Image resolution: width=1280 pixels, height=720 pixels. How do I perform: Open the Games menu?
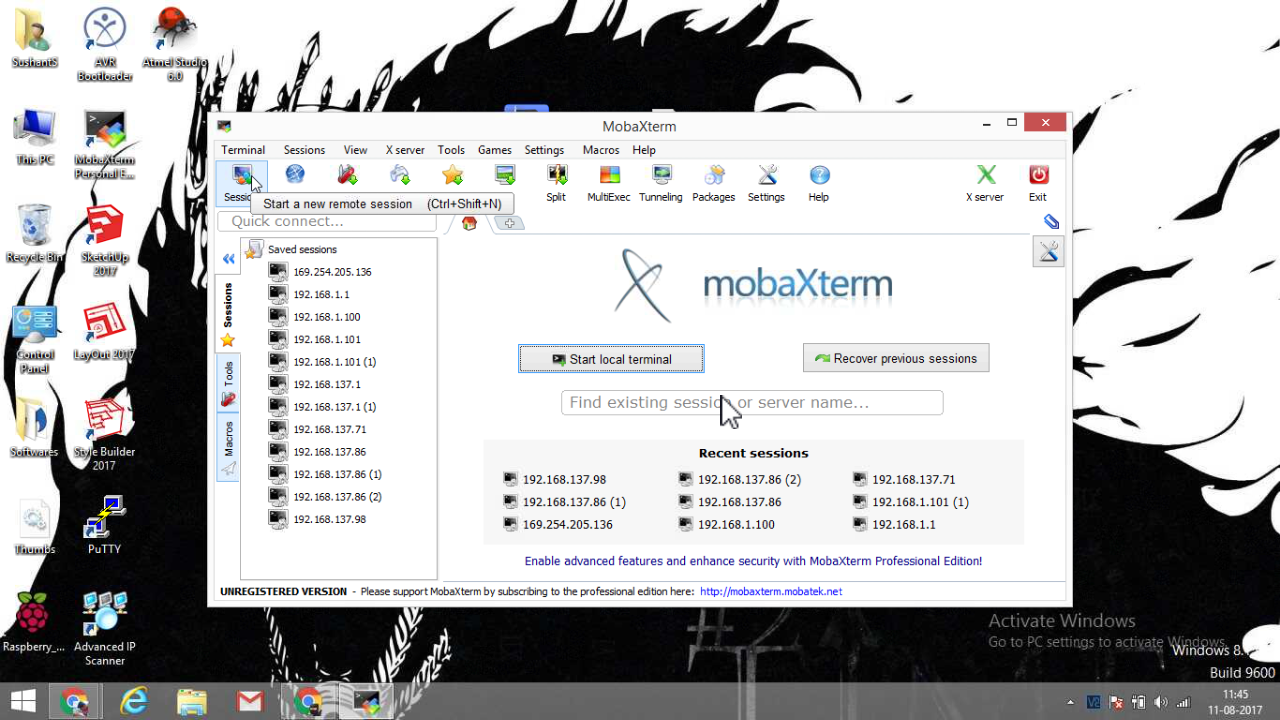click(x=495, y=150)
